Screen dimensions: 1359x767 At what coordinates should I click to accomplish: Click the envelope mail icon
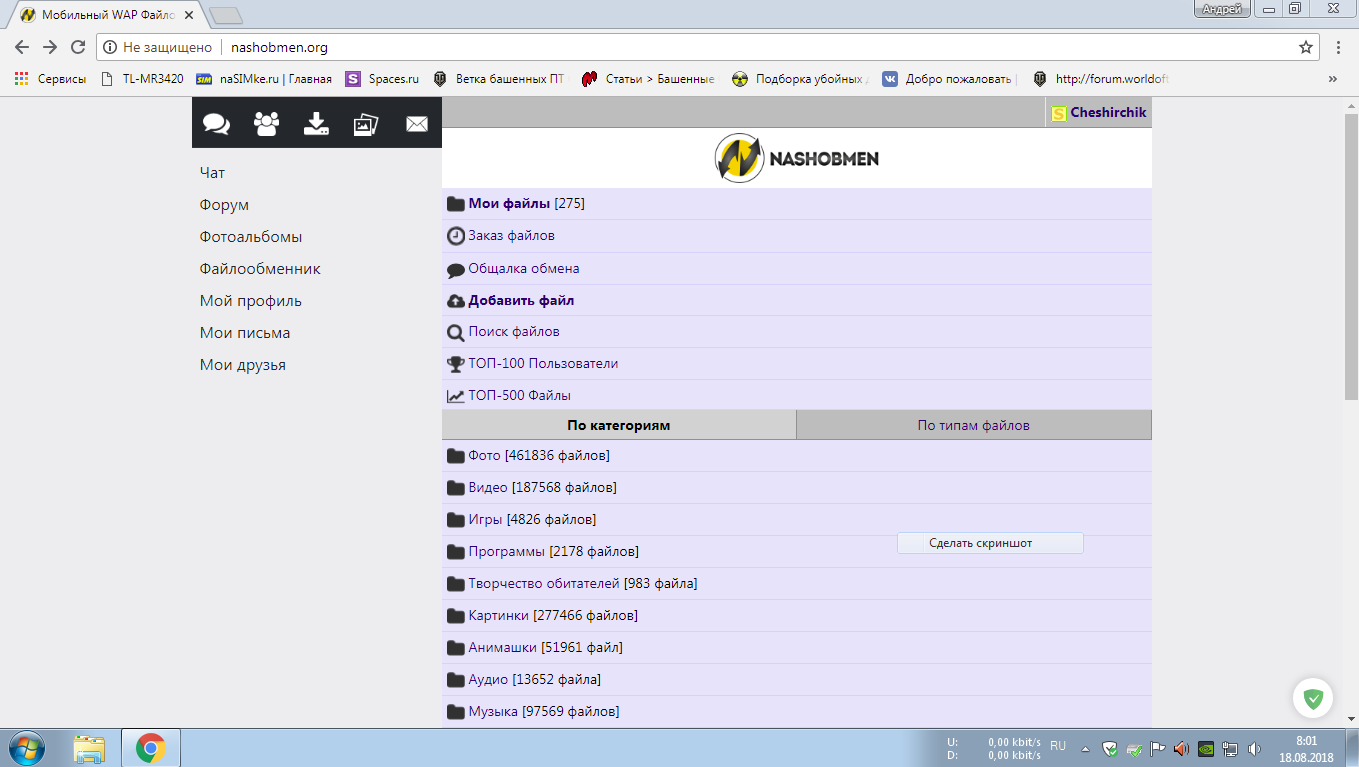point(416,124)
